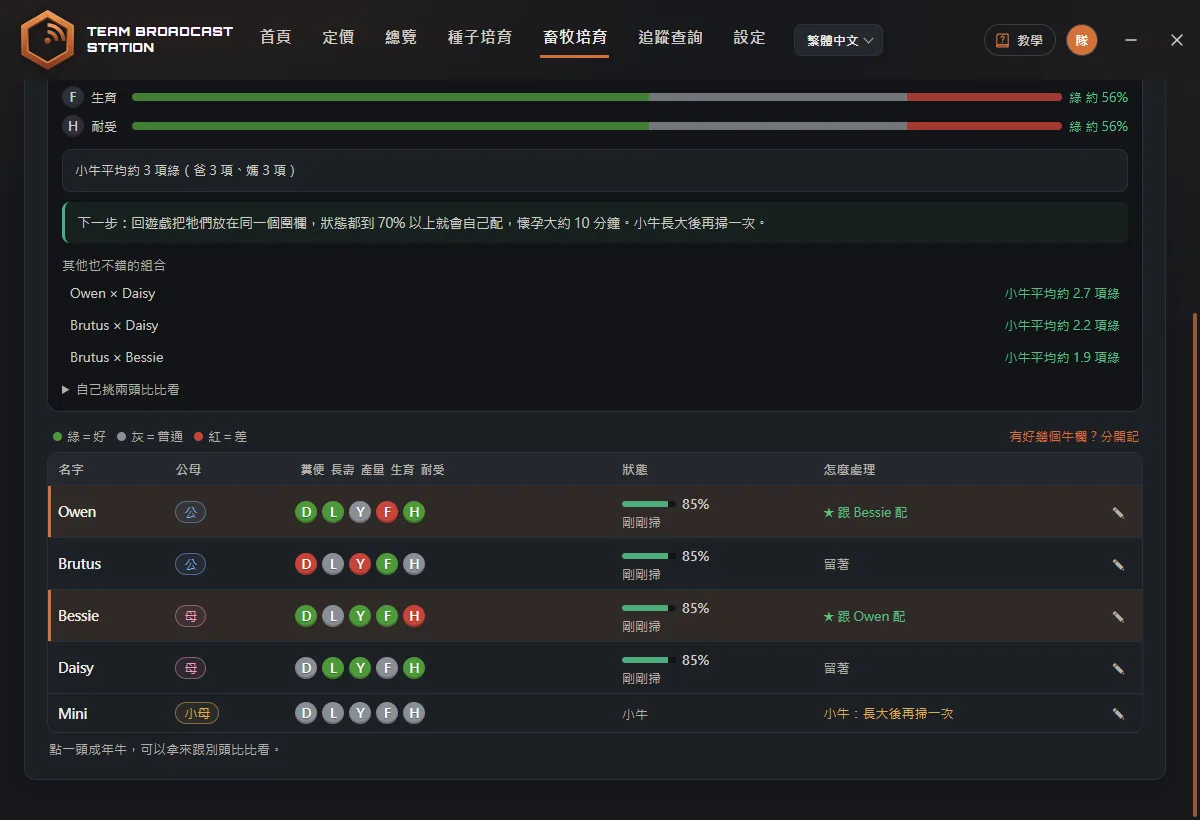Image resolution: width=1200 pixels, height=820 pixels.
Task: Click the name Brutus in the table
Action: click(80, 564)
